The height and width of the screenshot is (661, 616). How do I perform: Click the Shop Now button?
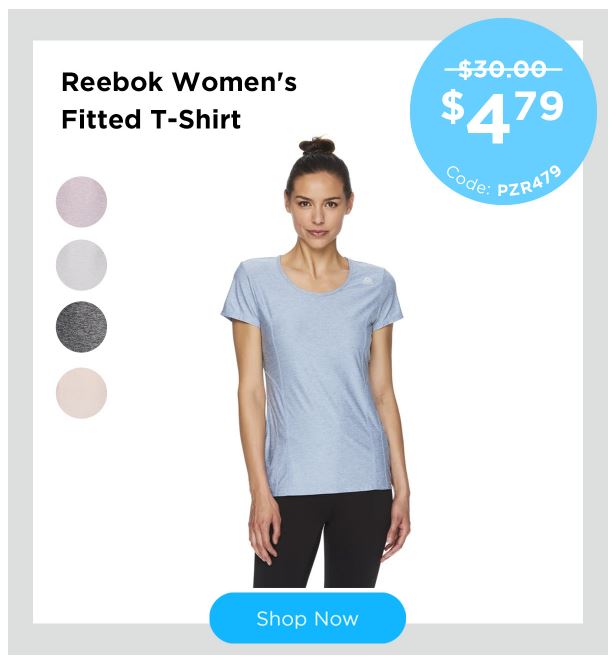[x=307, y=618]
